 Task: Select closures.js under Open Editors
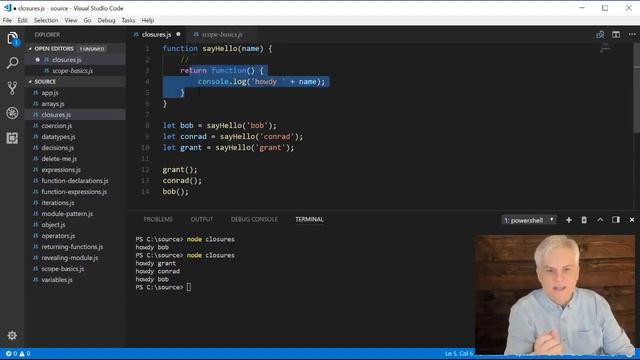(76, 60)
